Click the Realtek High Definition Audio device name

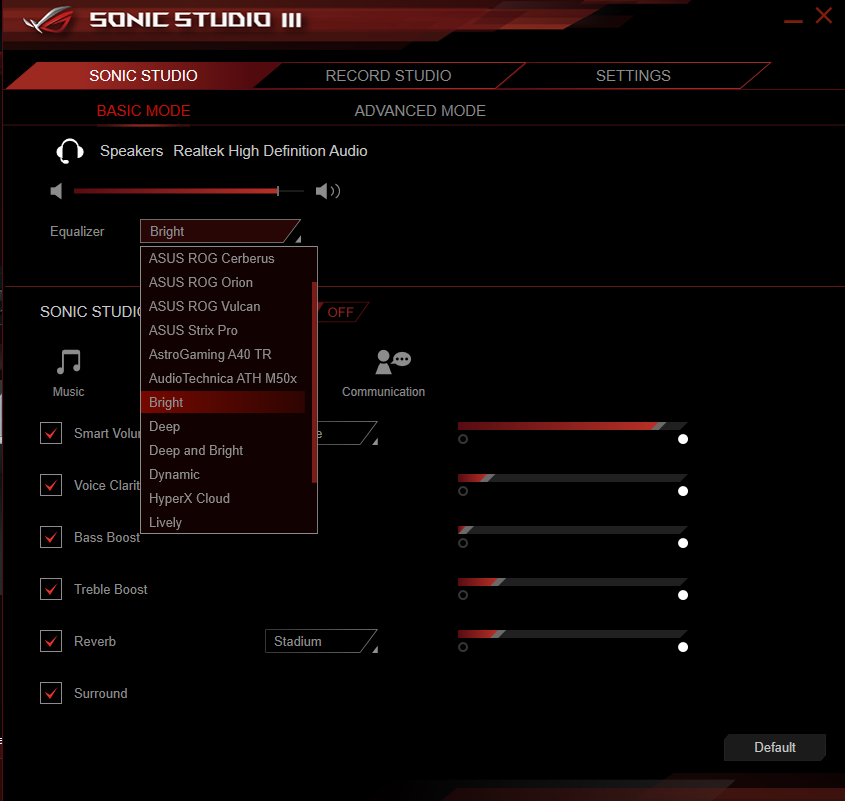[270, 151]
